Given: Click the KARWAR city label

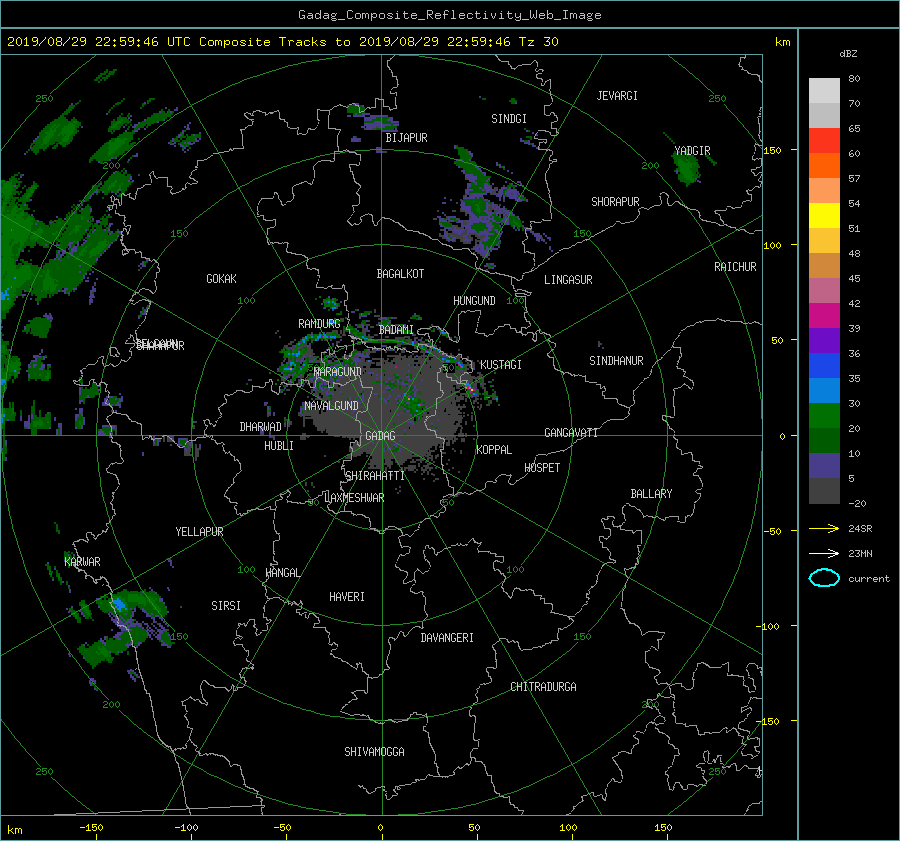Looking at the screenshot, I should (82, 561).
